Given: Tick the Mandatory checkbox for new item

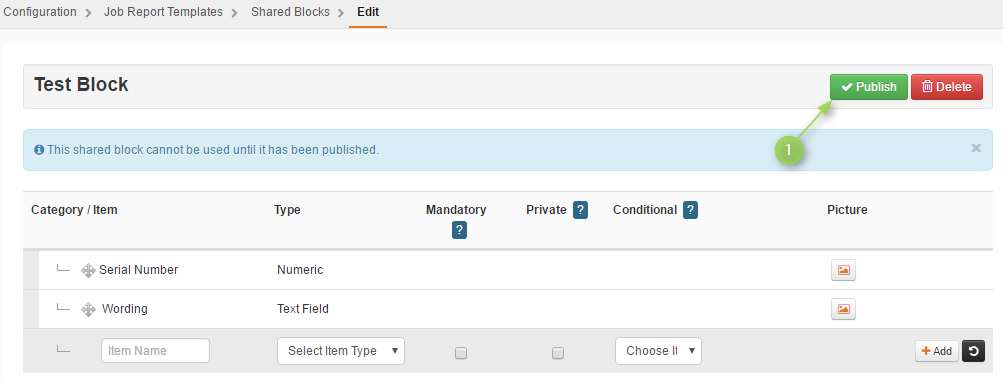Looking at the screenshot, I should coord(461,353).
